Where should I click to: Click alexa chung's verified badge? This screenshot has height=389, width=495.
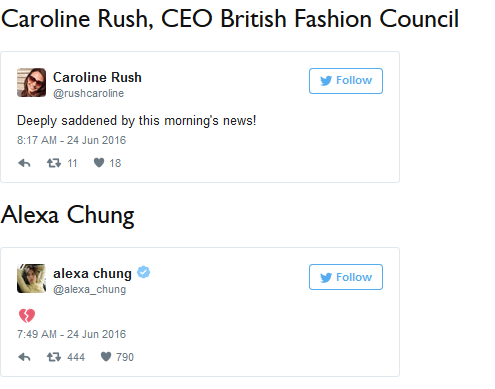click(144, 272)
